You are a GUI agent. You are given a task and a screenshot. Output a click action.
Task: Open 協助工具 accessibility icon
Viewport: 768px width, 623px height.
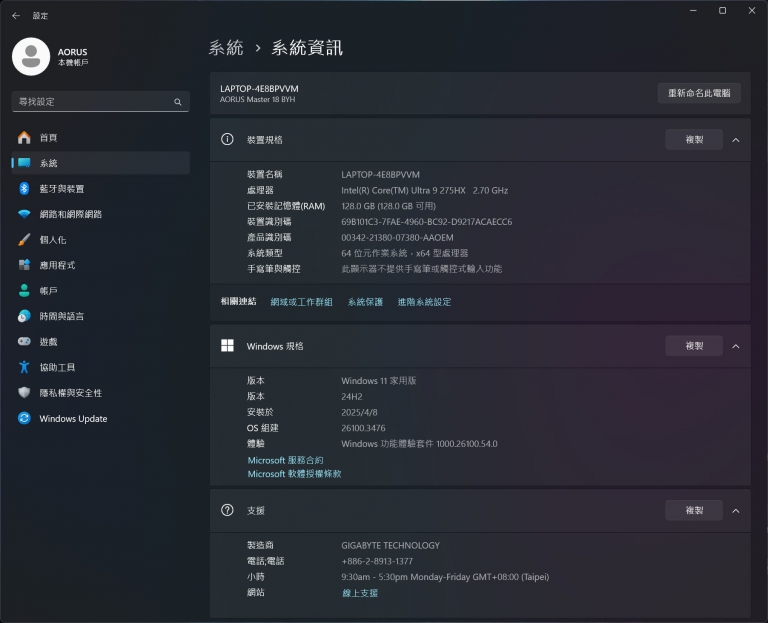tap(24, 367)
